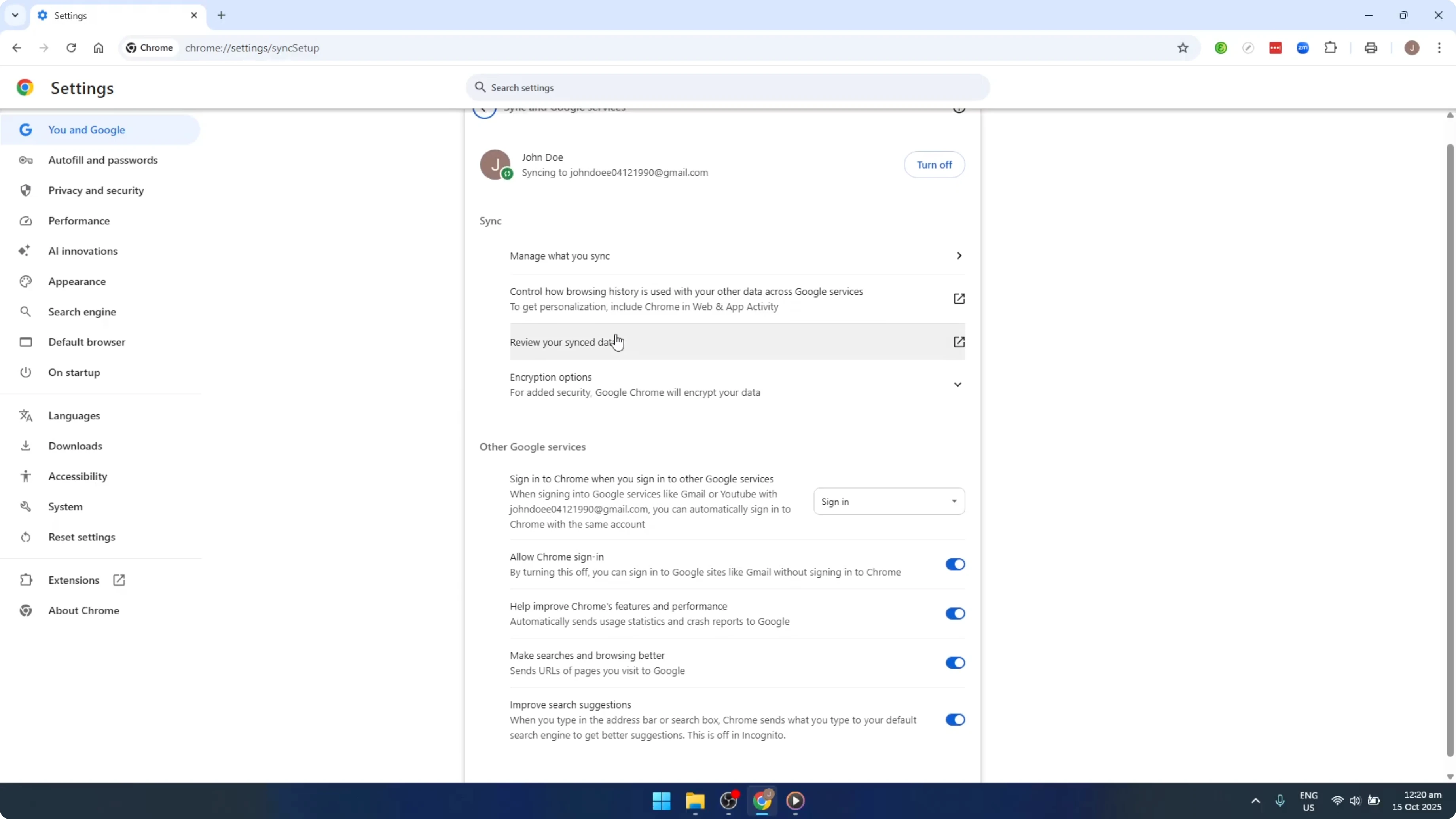Click the Turn off sync button
The width and height of the screenshot is (1456, 819).
point(934,165)
